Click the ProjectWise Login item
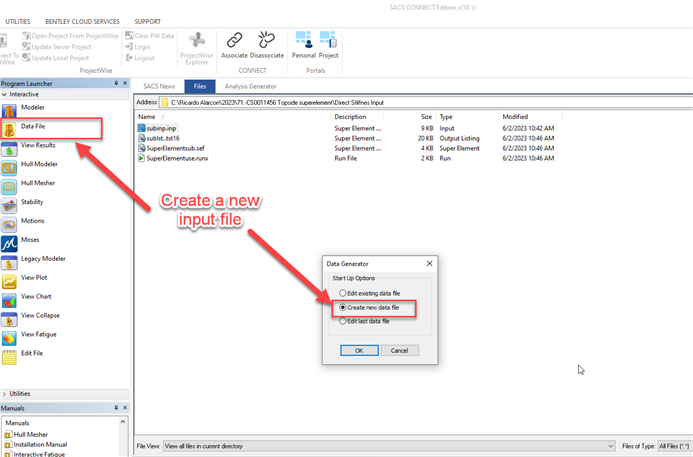The width and height of the screenshot is (693, 457). point(138,47)
